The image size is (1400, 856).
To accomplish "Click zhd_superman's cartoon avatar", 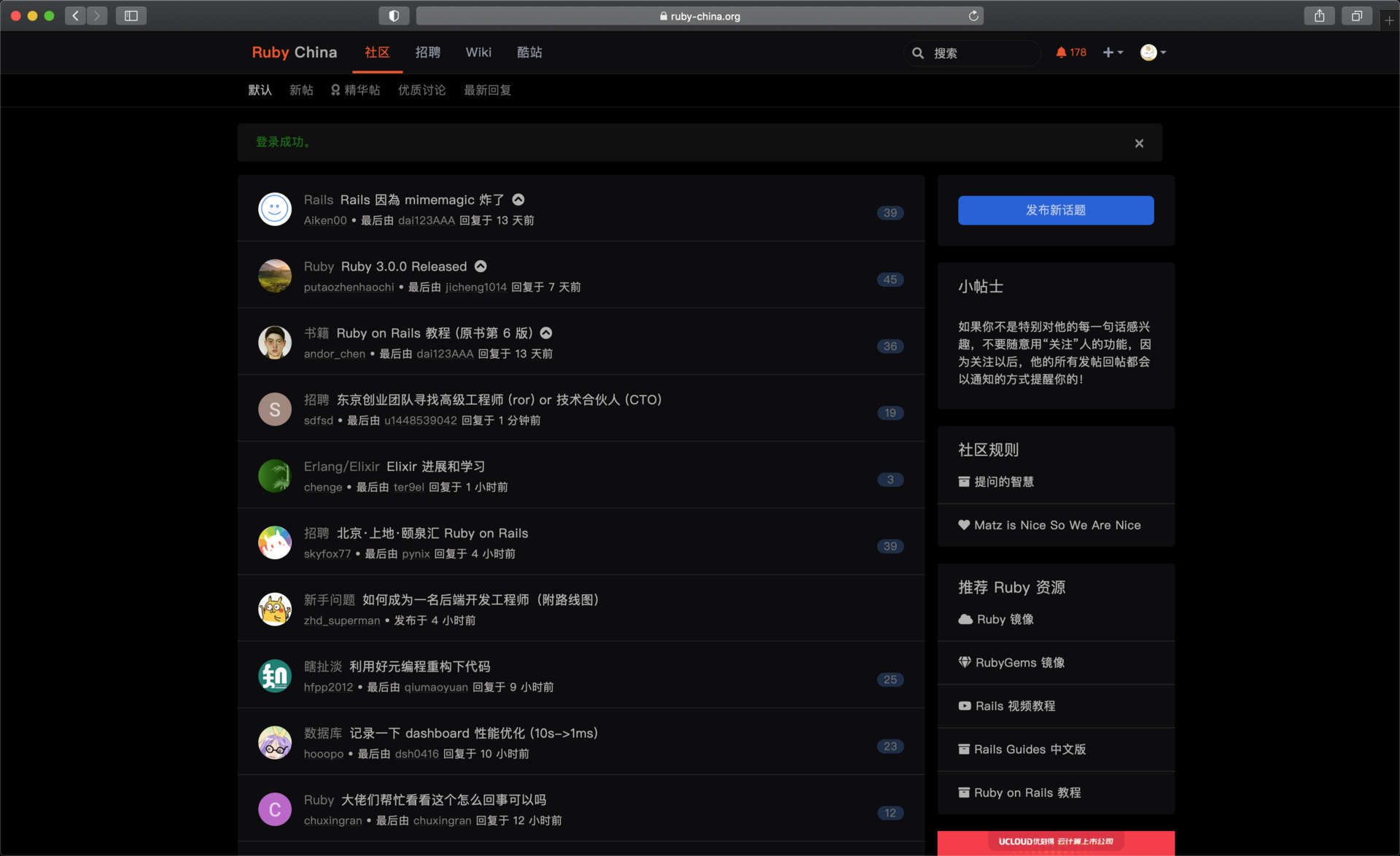I will (x=275, y=610).
